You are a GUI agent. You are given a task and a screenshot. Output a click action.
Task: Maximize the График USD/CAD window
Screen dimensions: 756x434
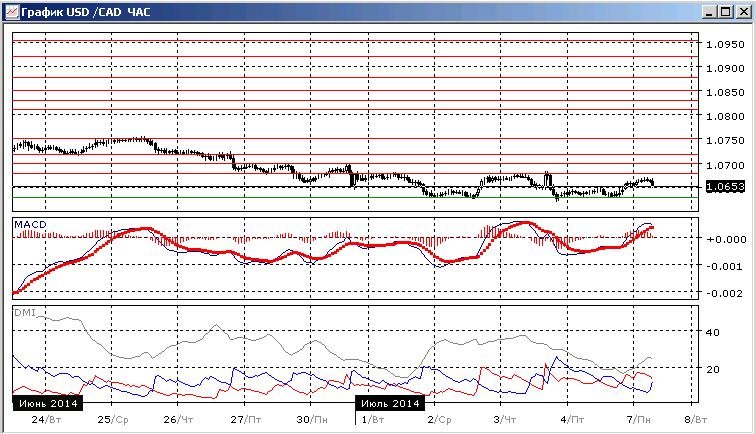726,12
